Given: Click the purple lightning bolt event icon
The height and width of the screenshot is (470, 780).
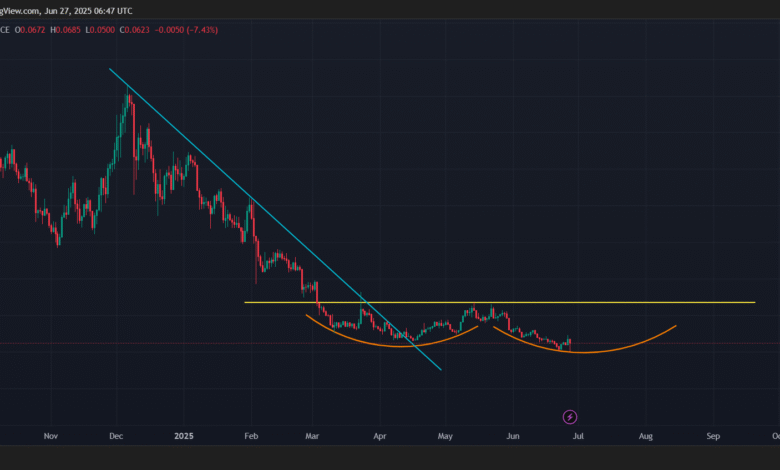Looking at the screenshot, I should pyautogui.click(x=570, y=417).
